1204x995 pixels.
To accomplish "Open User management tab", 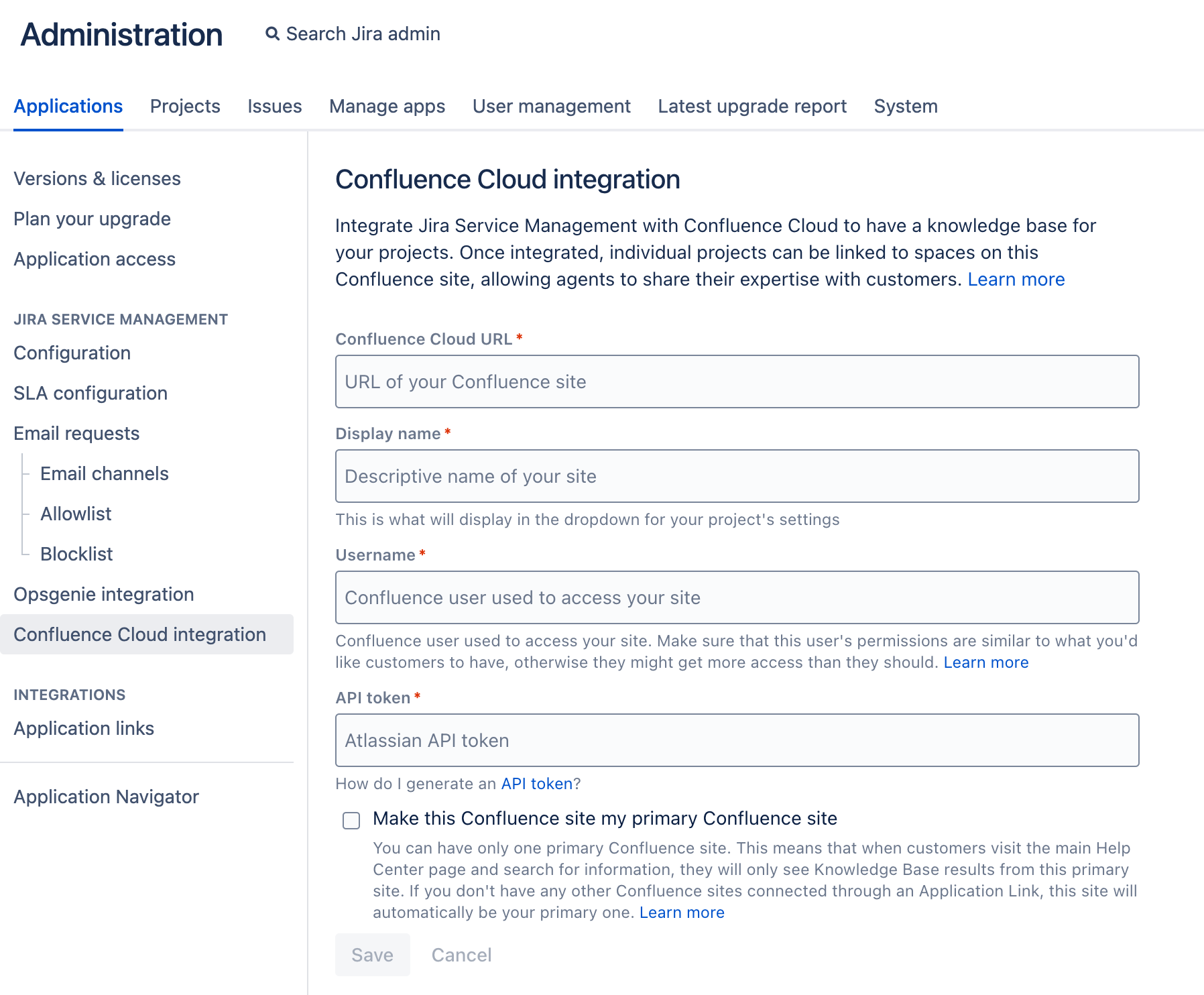I will [551, 107].
